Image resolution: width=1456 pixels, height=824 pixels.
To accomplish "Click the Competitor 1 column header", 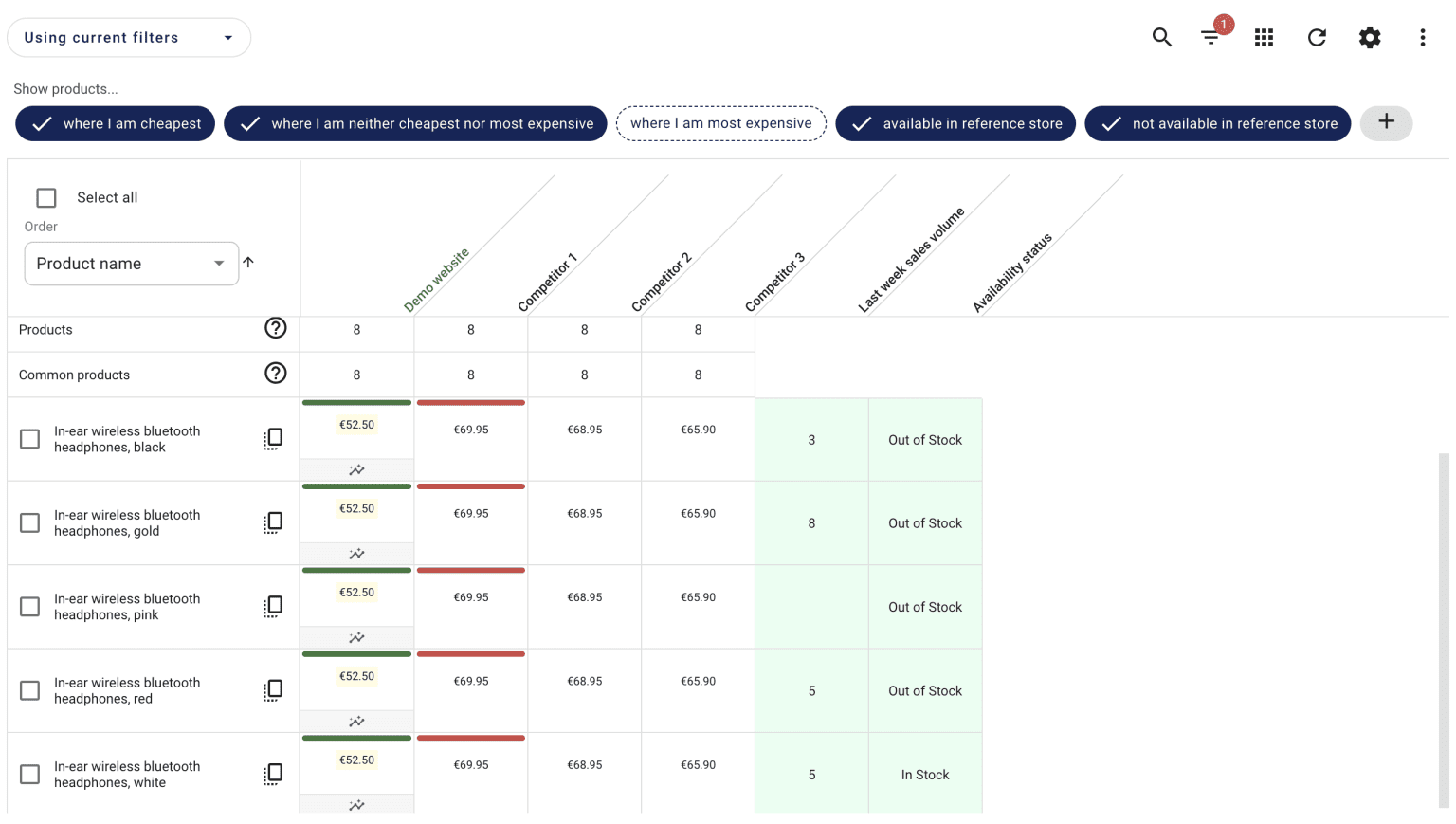I will click(547, 283).
